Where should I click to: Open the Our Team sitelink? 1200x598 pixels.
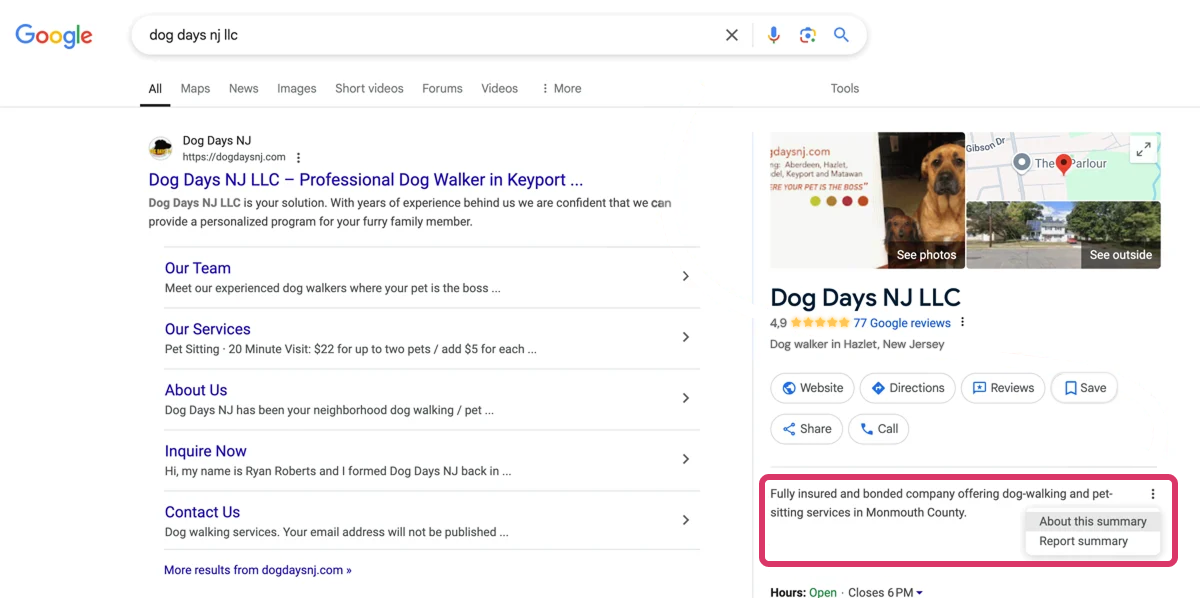coord(198,268)
